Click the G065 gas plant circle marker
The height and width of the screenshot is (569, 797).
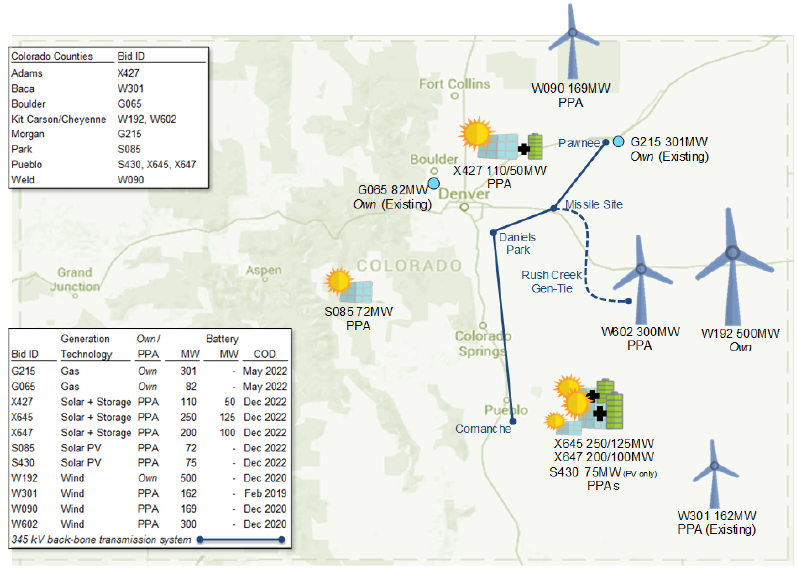434,183
